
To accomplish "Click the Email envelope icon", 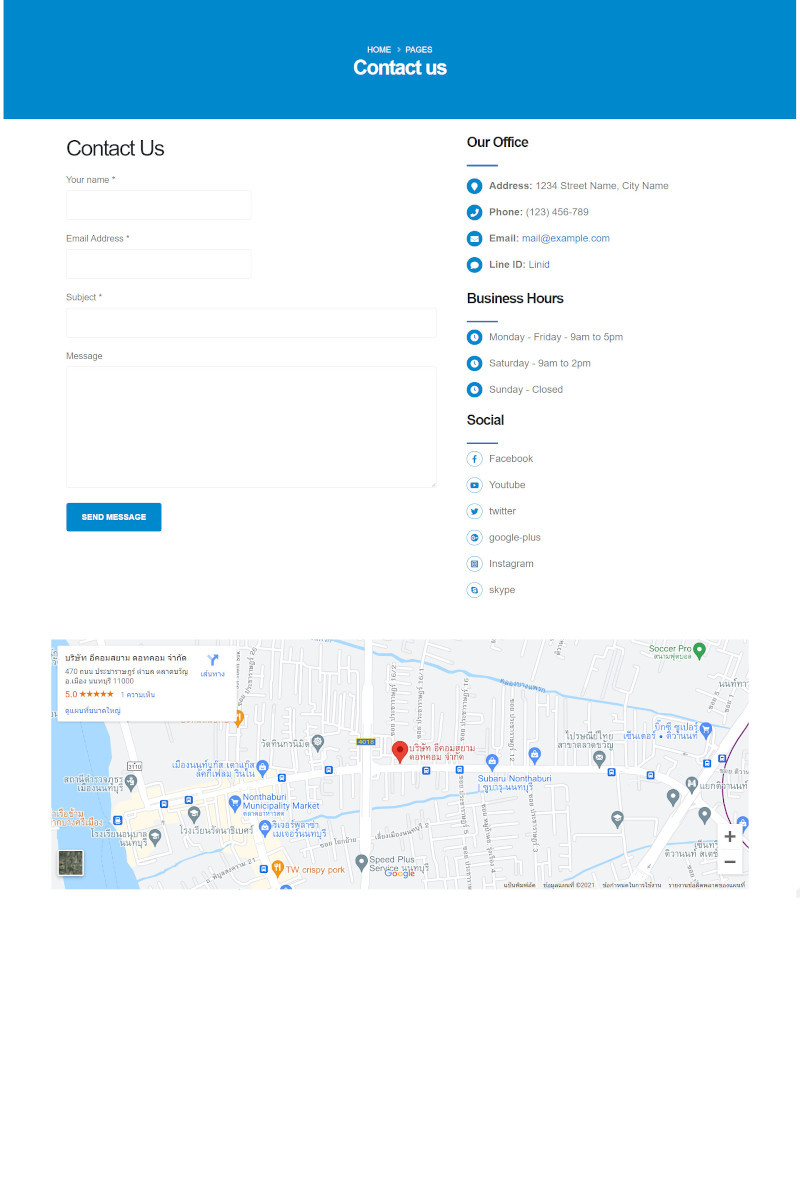I will [x=474, y=239].
